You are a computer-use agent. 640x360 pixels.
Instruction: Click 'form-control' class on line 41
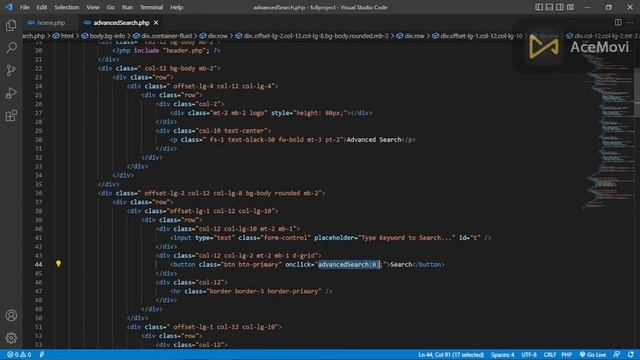285,238
